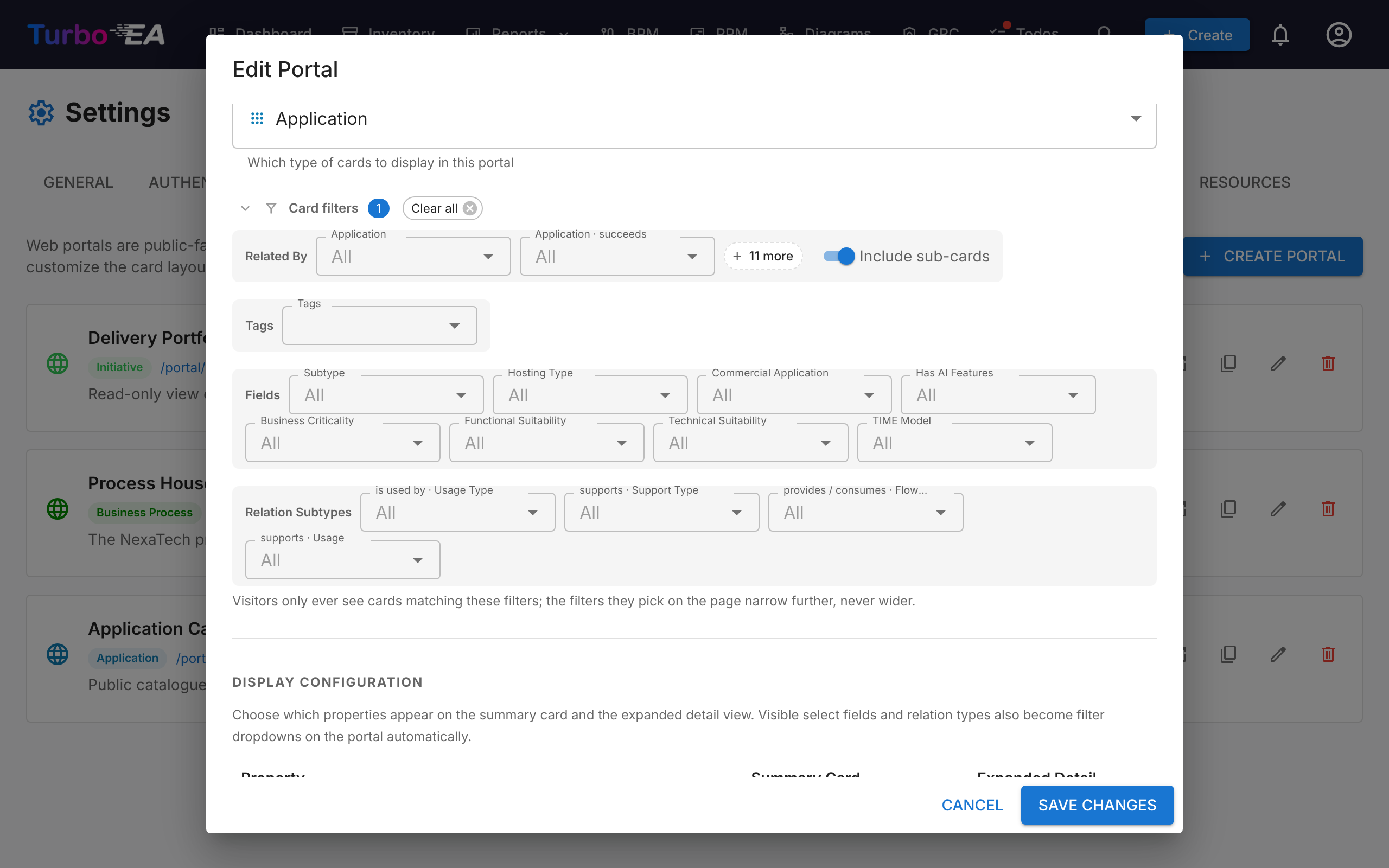The width and height of the screenshot is (1389, 868).
Task: Open the Application card type dropdown
Action: (694, 119)
